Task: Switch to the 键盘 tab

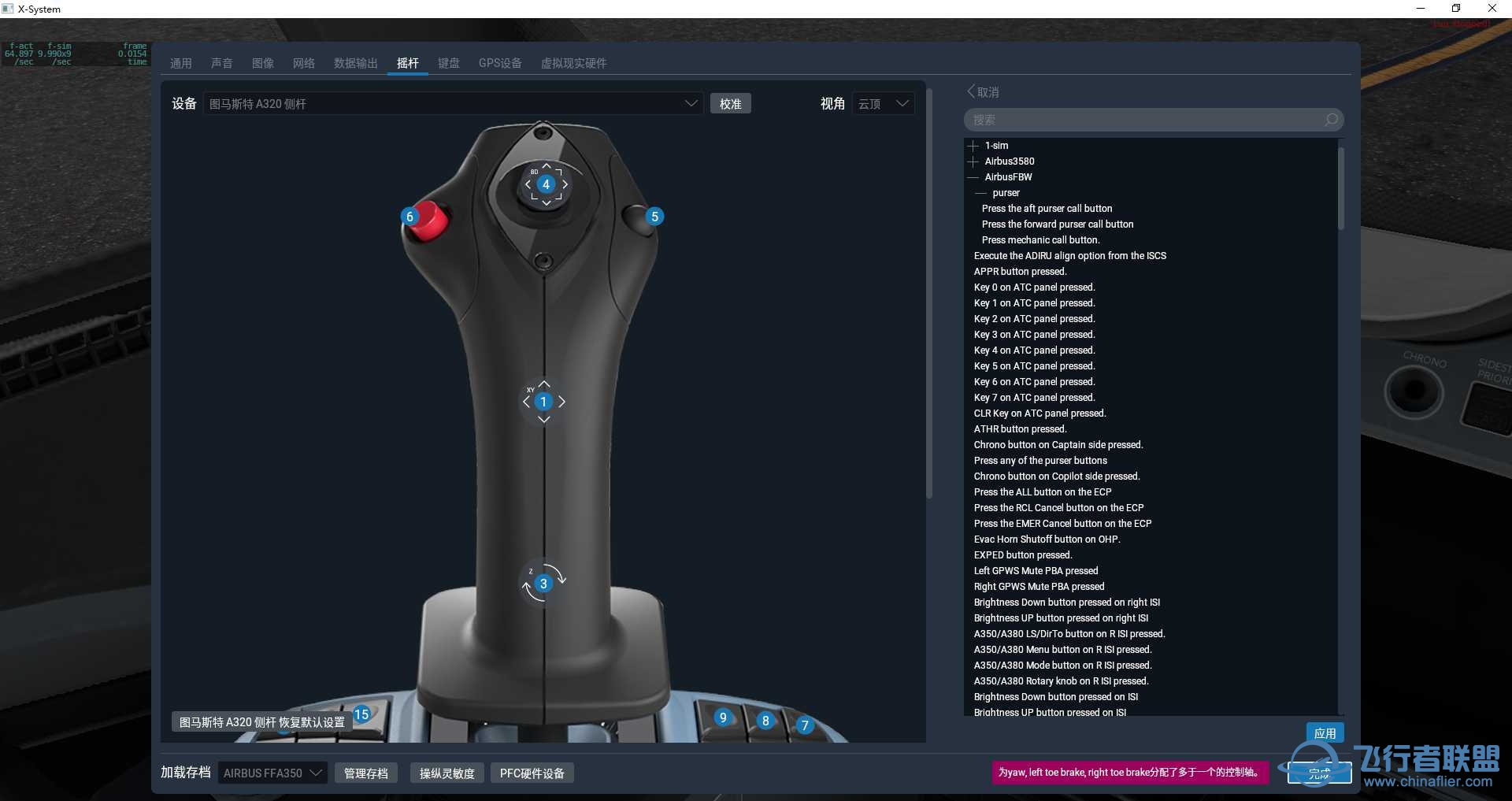Action: click(x=449, y=63)
